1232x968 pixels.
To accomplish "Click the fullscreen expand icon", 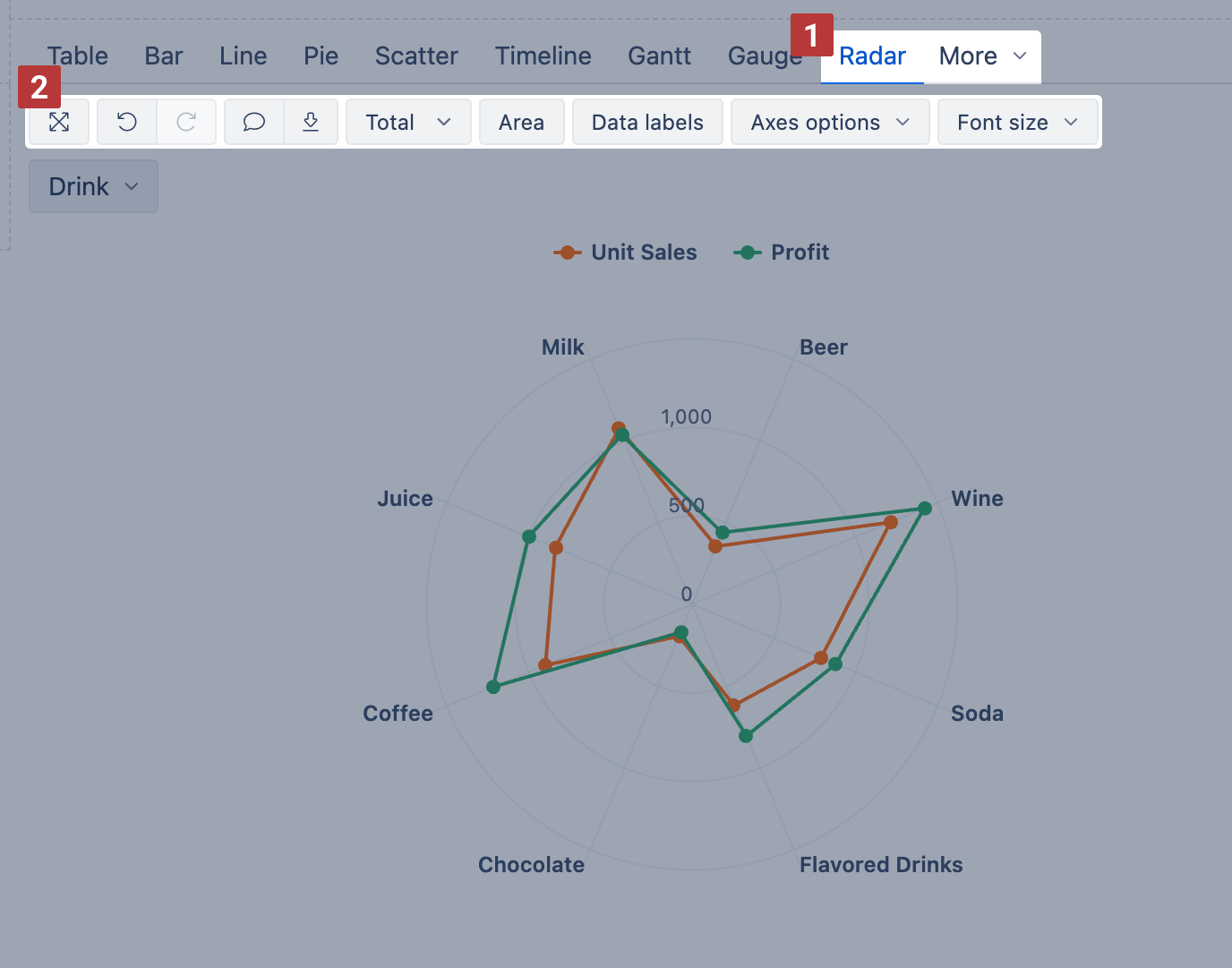I will [58, 122].
